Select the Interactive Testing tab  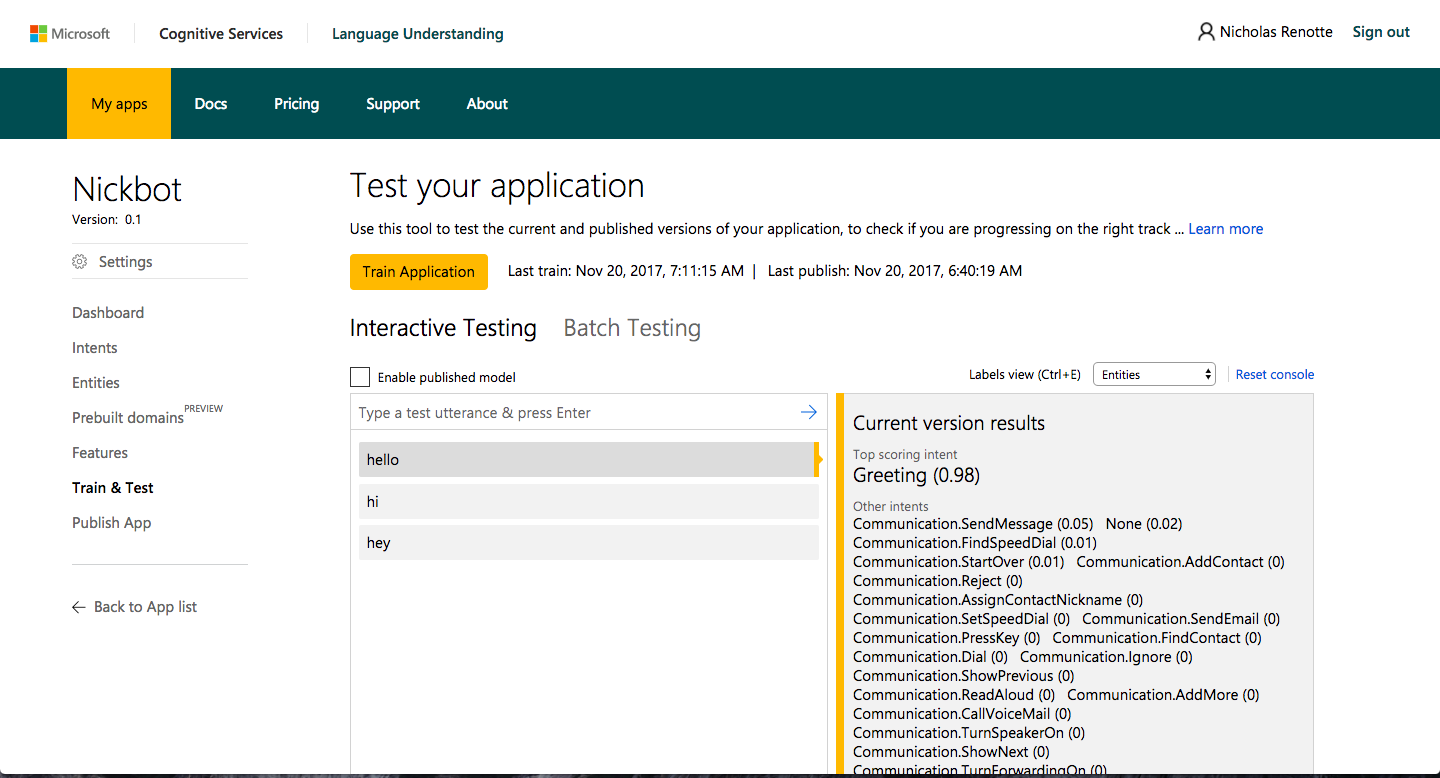443,328
